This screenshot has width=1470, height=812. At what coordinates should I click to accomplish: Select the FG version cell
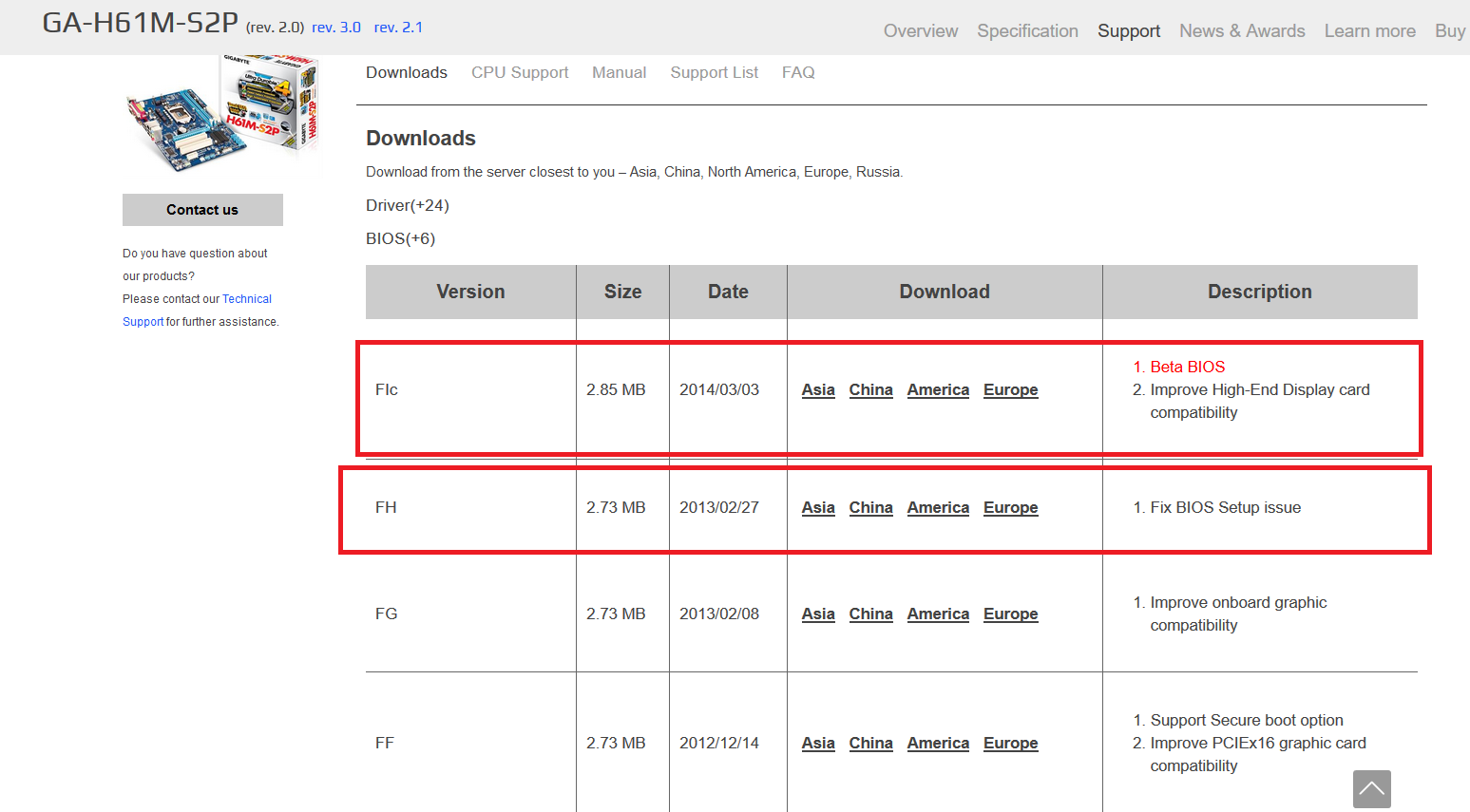click(387, 614)
